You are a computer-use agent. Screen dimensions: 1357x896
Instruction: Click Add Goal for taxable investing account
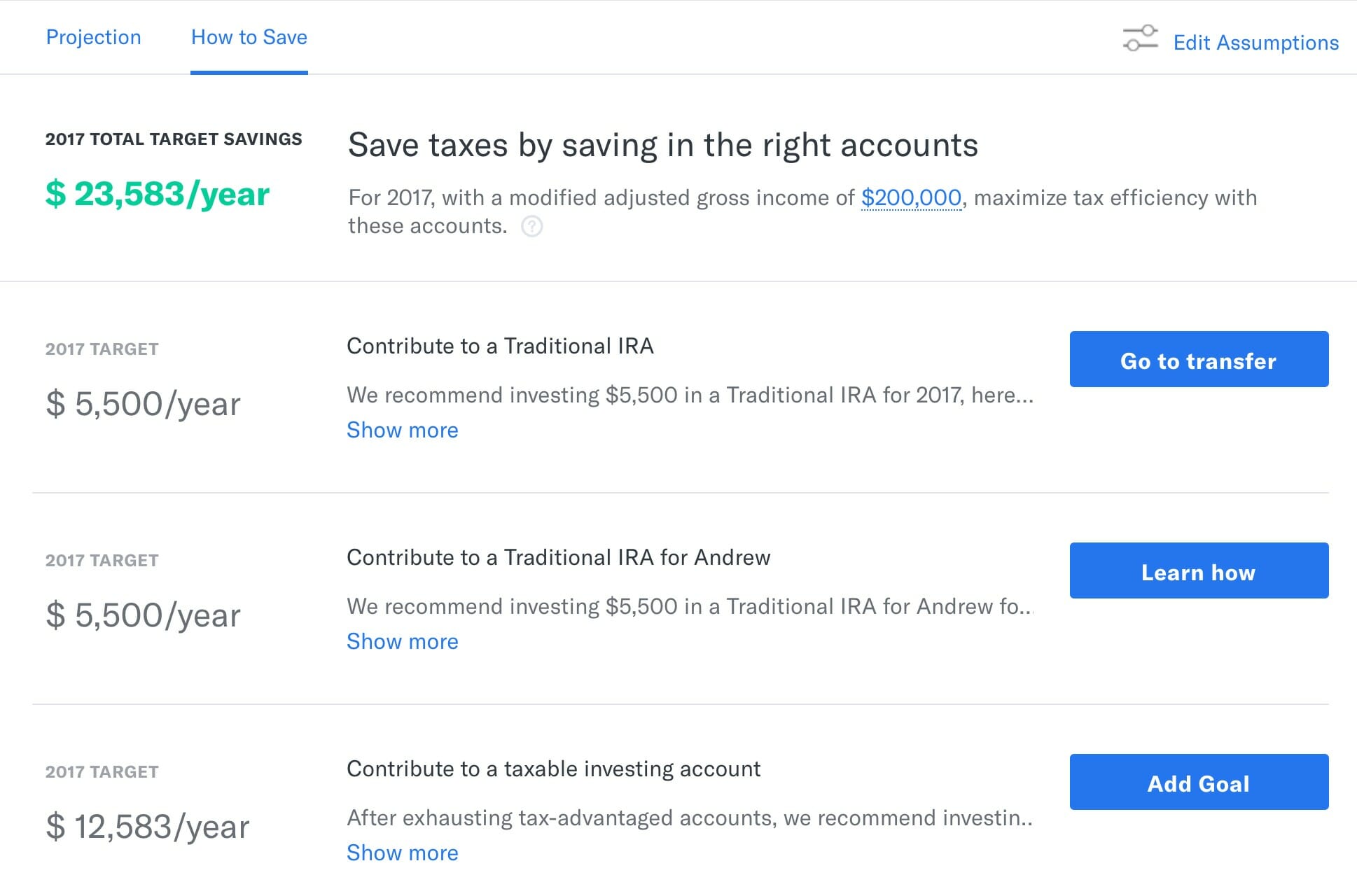pyautogui.click(x=1199, y=783)
